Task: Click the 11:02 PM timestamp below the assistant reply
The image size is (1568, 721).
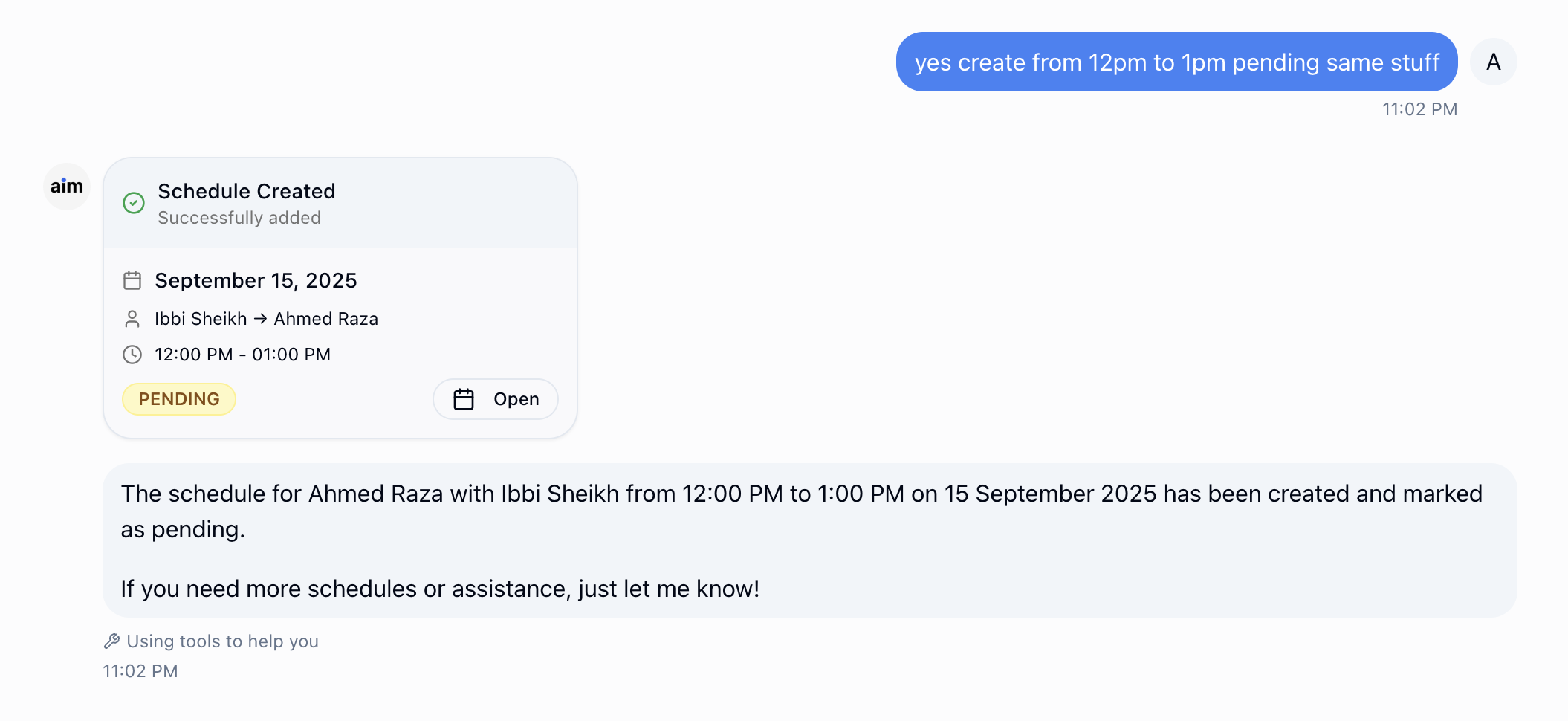Action: pyautogui.click(x=140, y=670)
